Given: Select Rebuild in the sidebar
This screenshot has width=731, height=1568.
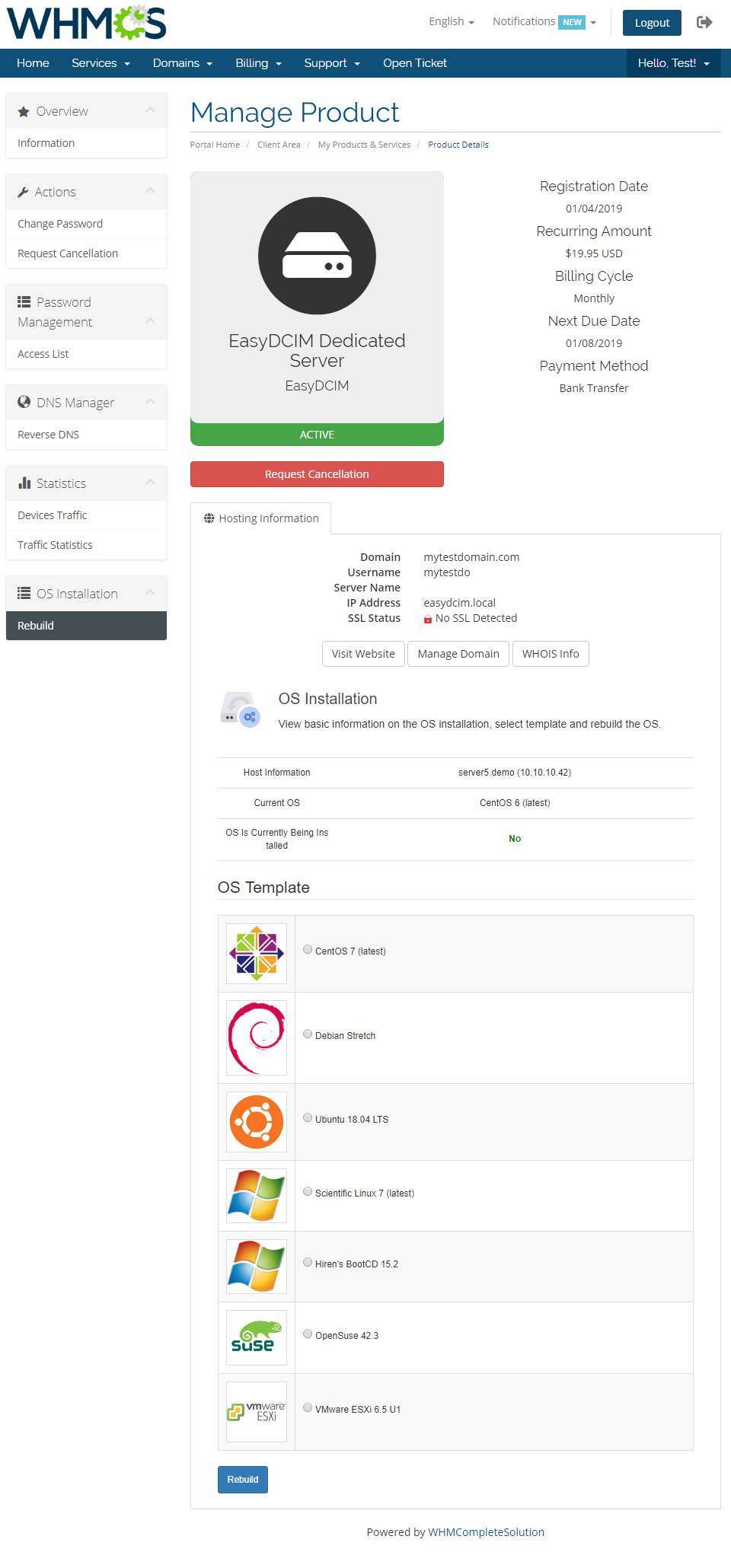Looking at the screenshot, I should 86,626.
